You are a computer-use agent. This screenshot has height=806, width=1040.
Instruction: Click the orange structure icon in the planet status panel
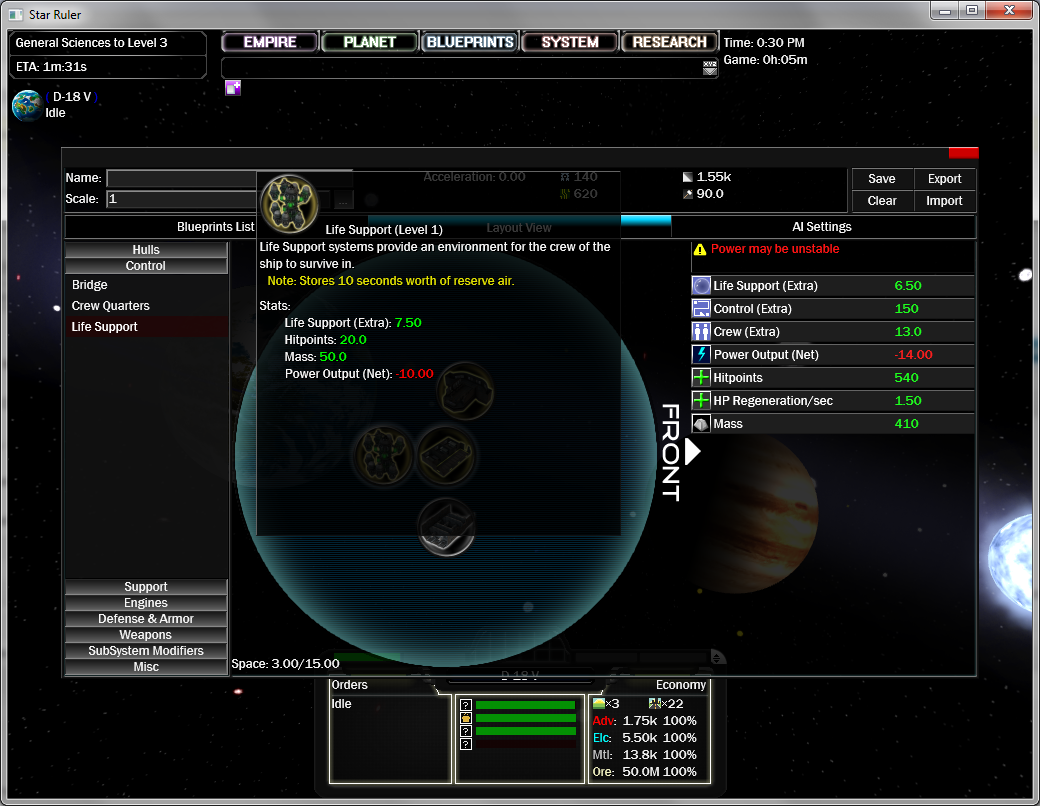click(x=466, y=718)
